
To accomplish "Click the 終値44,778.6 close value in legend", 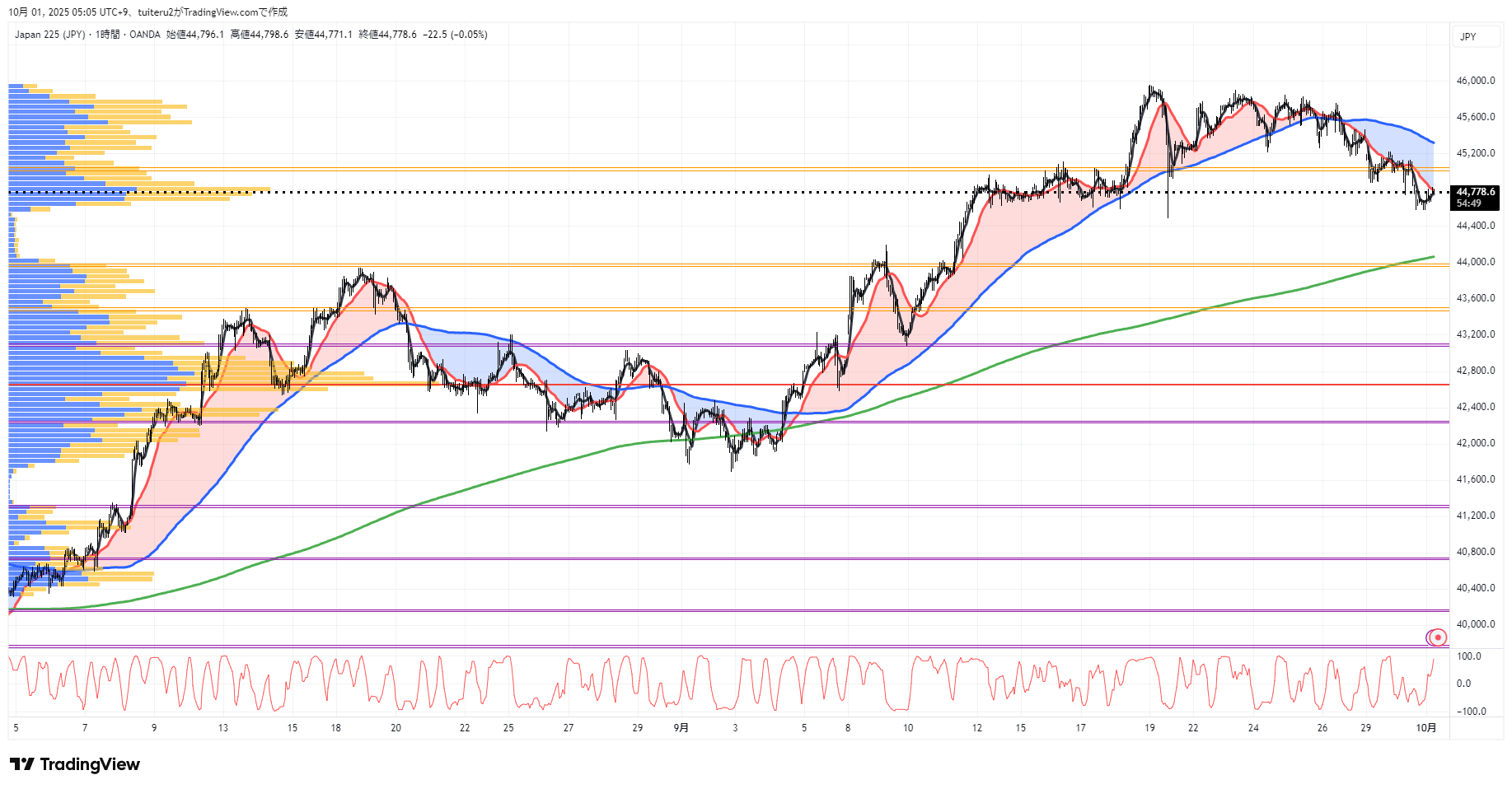I will 387,35.
